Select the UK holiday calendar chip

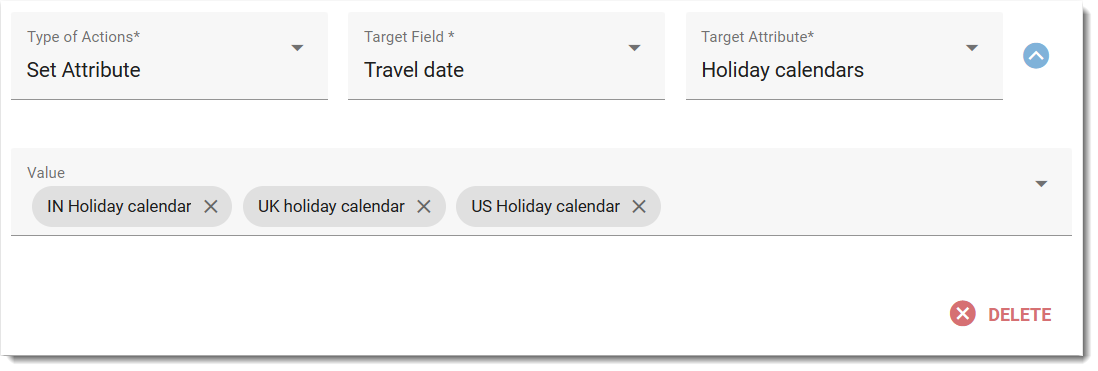(331, 206)
